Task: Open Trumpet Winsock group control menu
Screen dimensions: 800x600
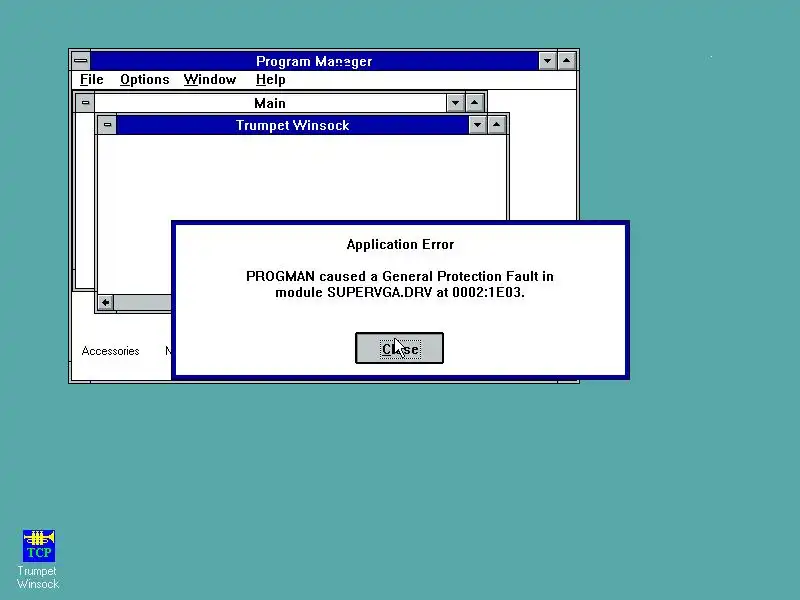Action: click(x=107, y=125)
